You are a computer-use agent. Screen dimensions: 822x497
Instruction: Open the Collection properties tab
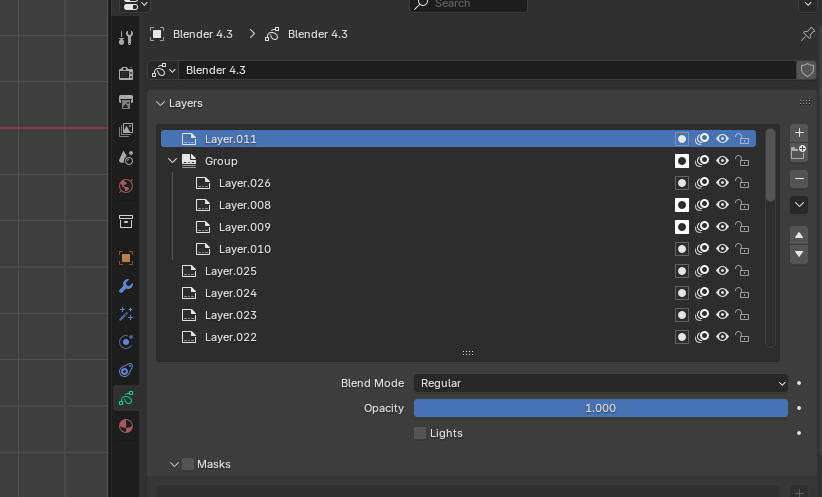[126, 221]
